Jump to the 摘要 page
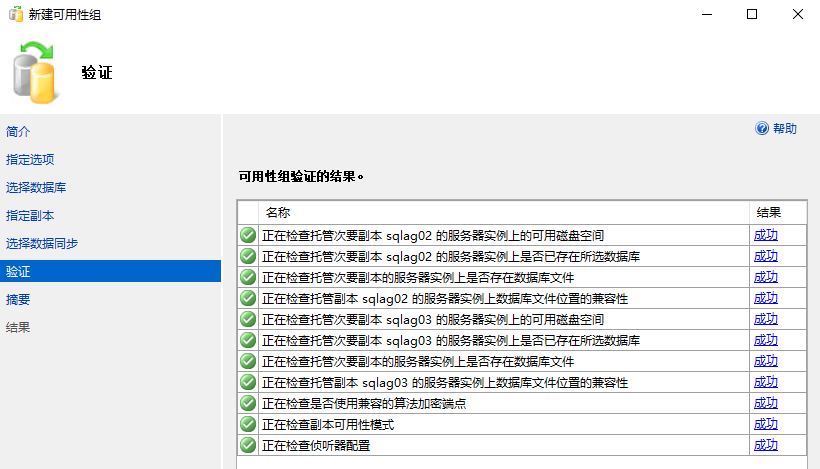820x469 pixels. [x=18, y=299]
